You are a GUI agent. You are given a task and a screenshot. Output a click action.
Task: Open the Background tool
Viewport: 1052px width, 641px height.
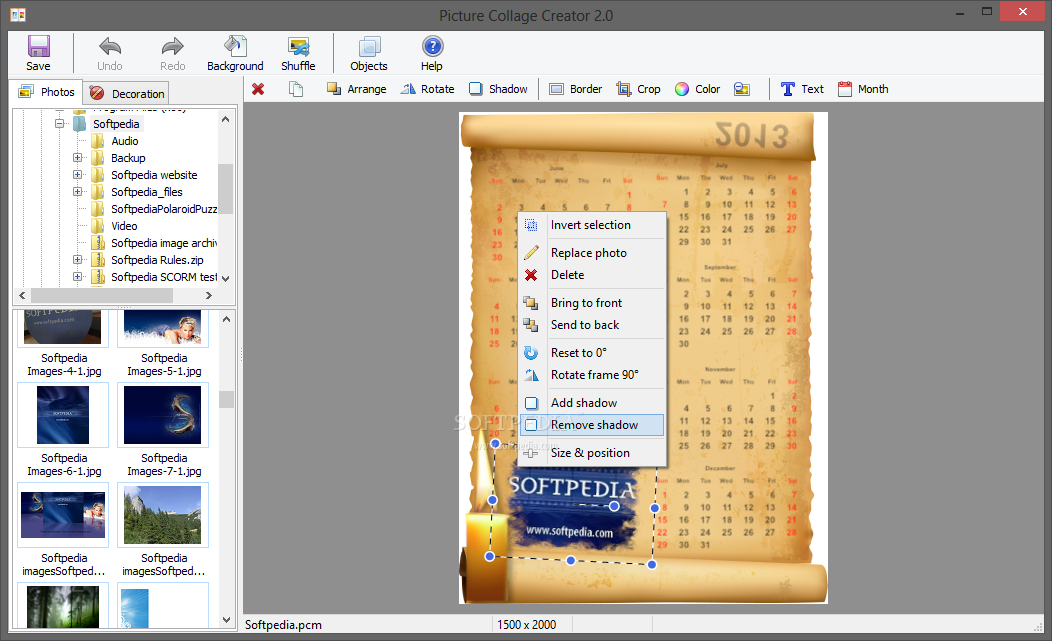point(235,53)
